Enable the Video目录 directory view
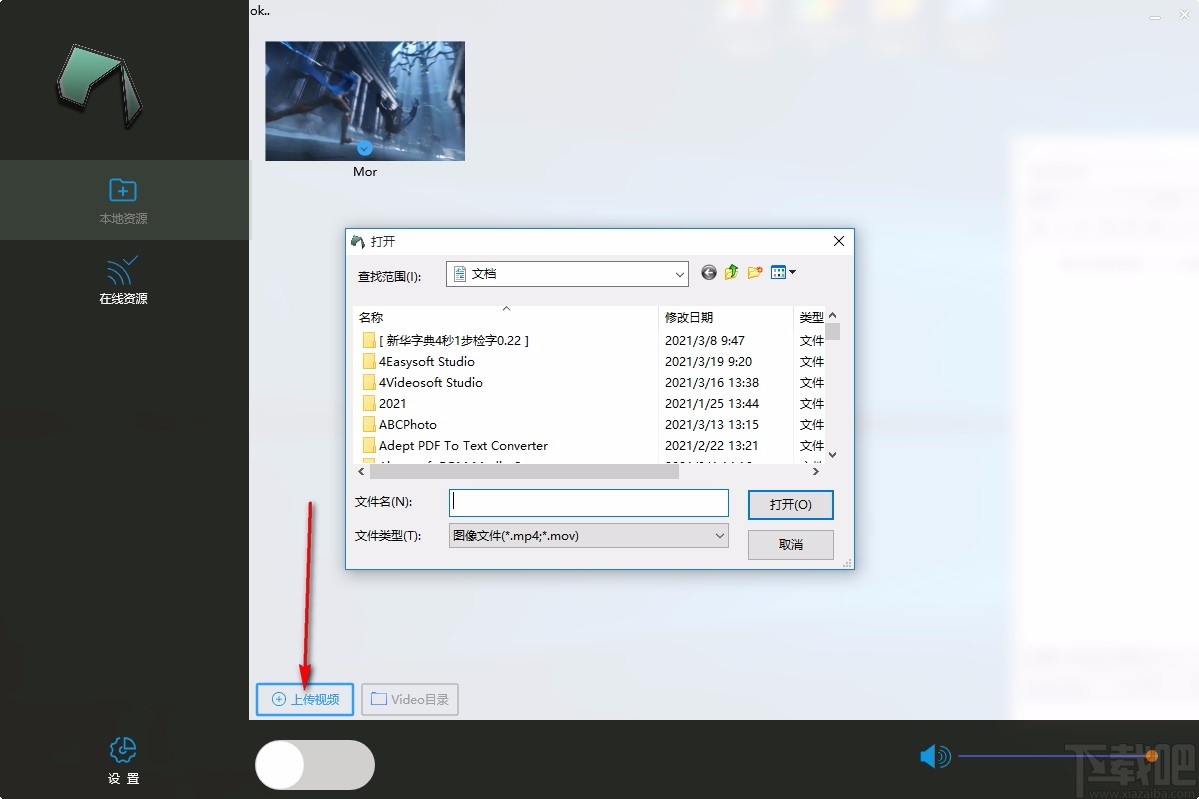 [x=409, y=699]
